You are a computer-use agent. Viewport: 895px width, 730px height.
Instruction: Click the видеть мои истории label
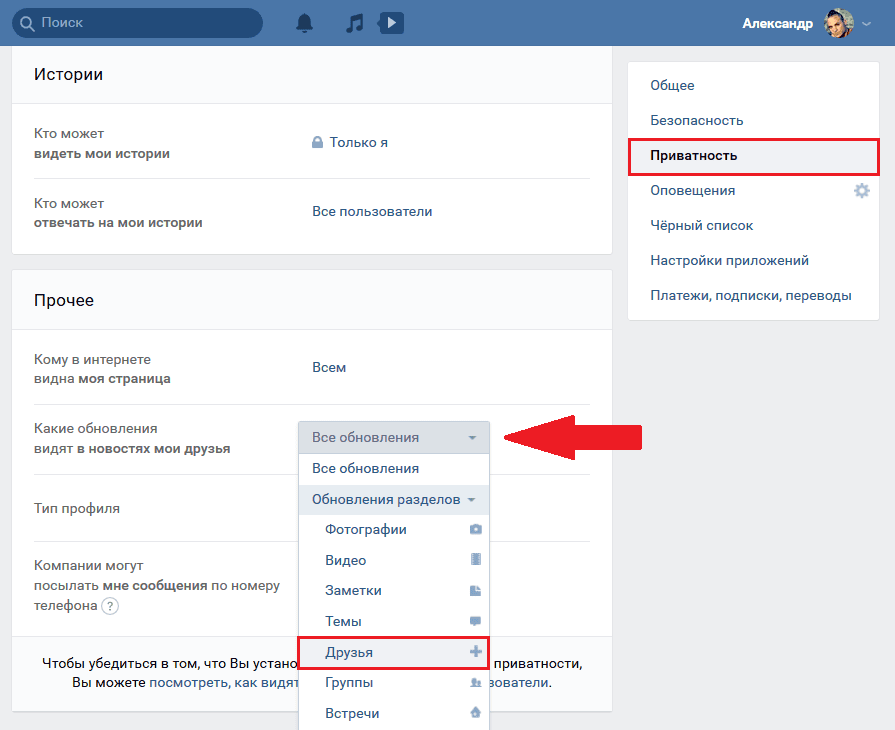pyautogui.click(x=102, y=154)
